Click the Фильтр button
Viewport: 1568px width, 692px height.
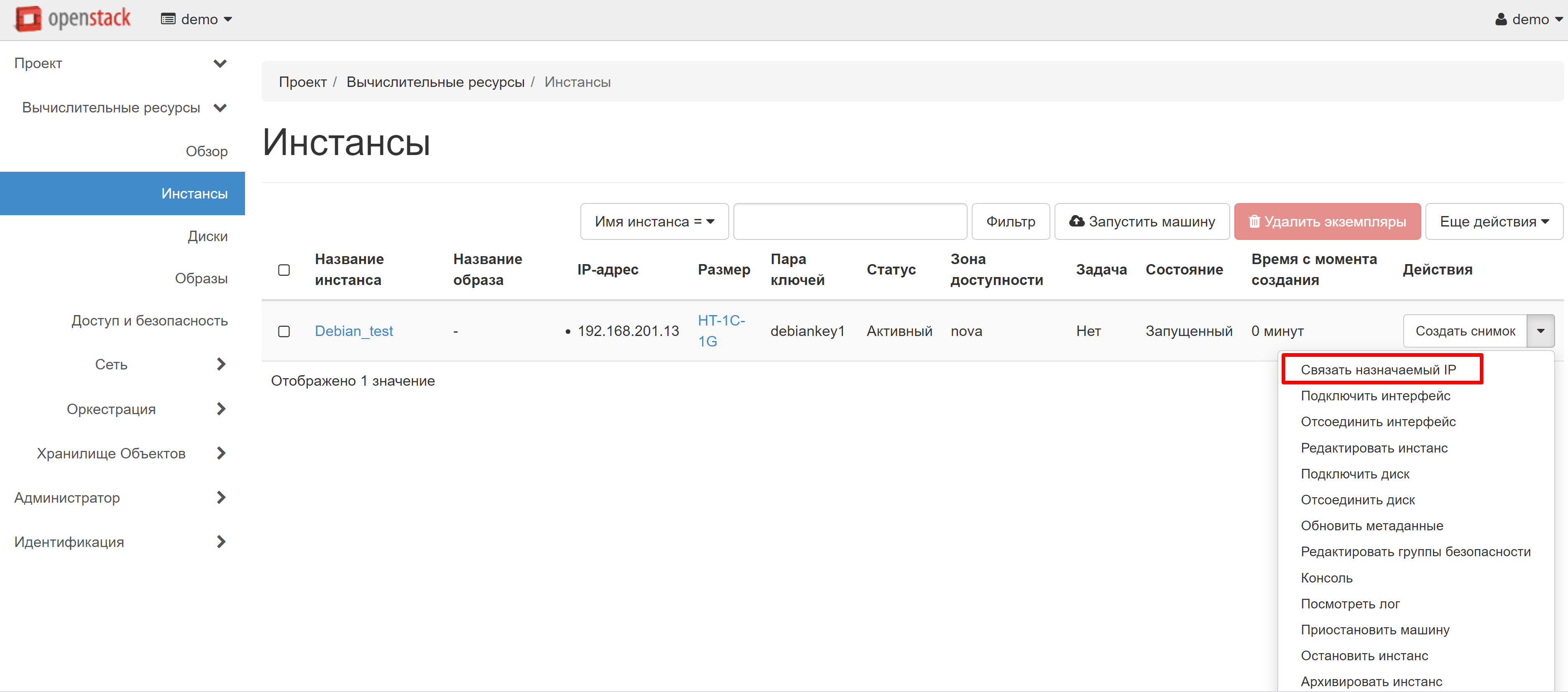[x=1011, y=221]
